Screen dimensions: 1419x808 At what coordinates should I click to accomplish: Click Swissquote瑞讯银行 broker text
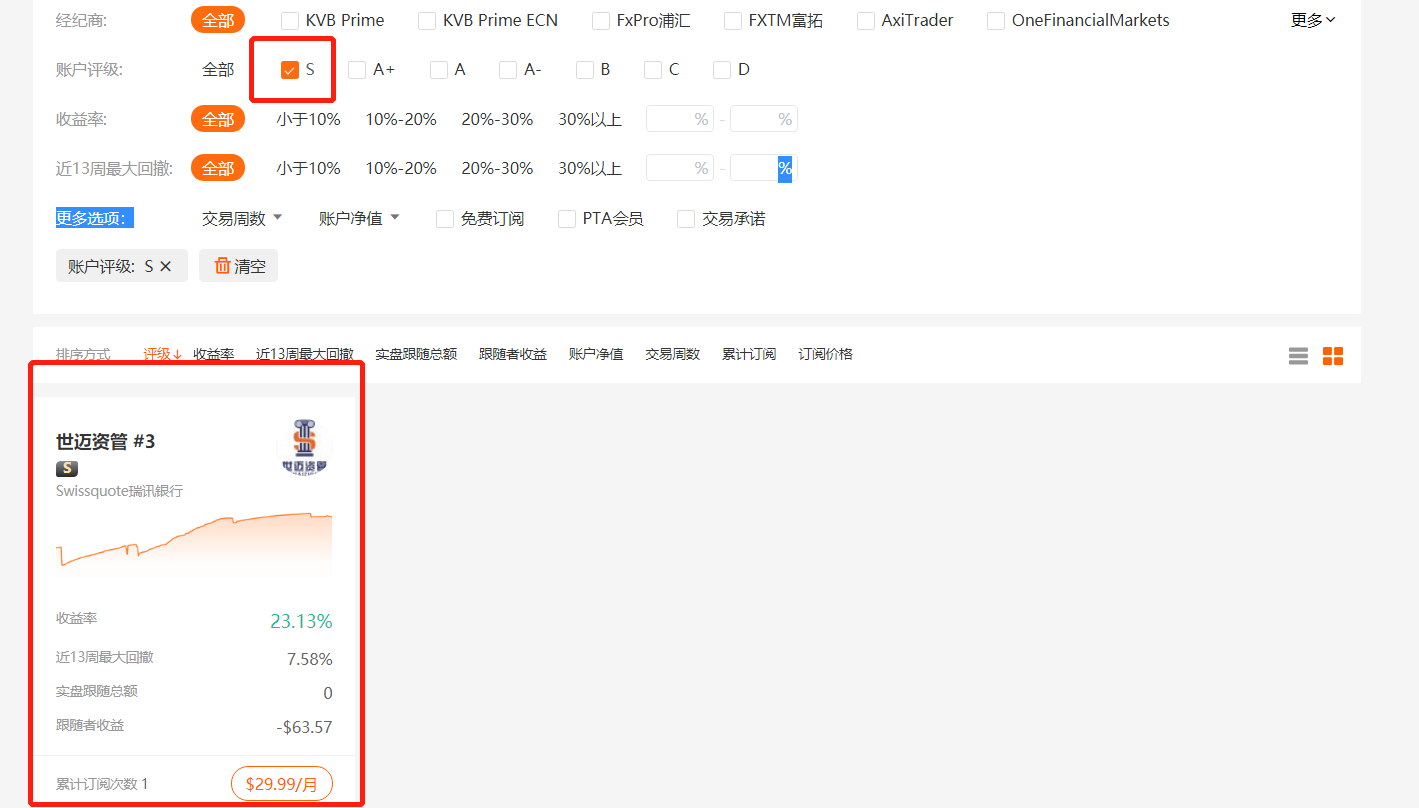click(120, 491)
